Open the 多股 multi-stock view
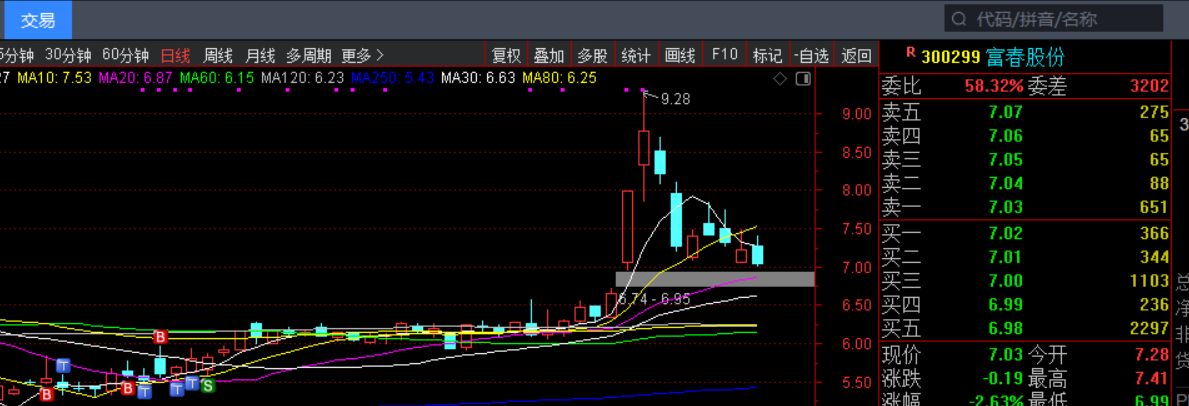 pyautogui.click(x=592, y=55)
